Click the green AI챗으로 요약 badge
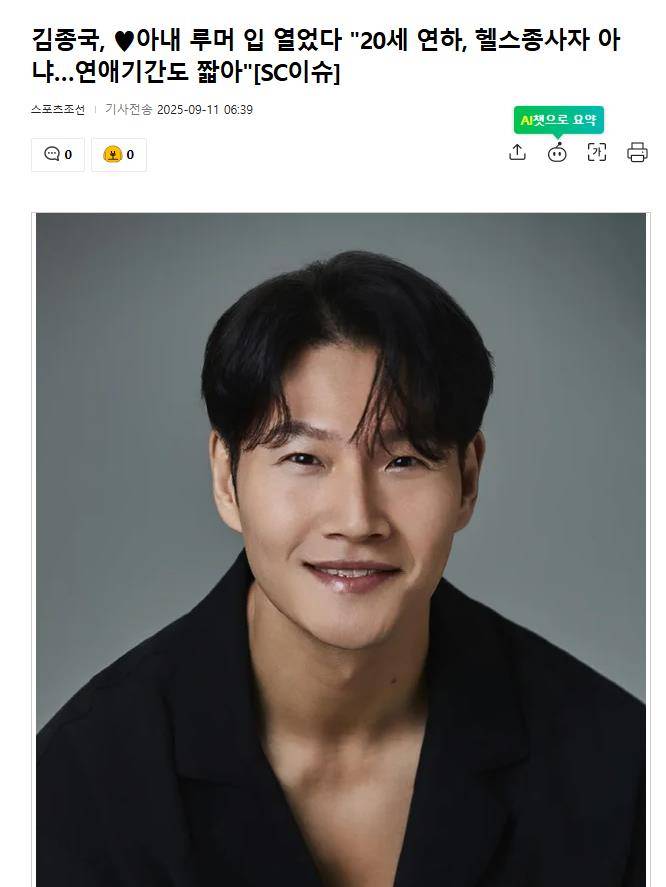This screenshot has width=666, height=887. pos(558,120)
